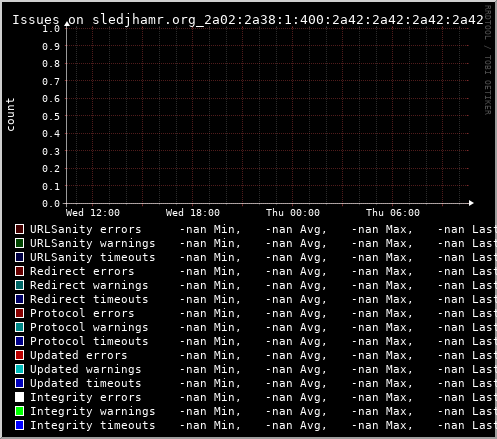Click the graph title text
The height and width of the screenshot is (439, 497).
click(248, 20)
